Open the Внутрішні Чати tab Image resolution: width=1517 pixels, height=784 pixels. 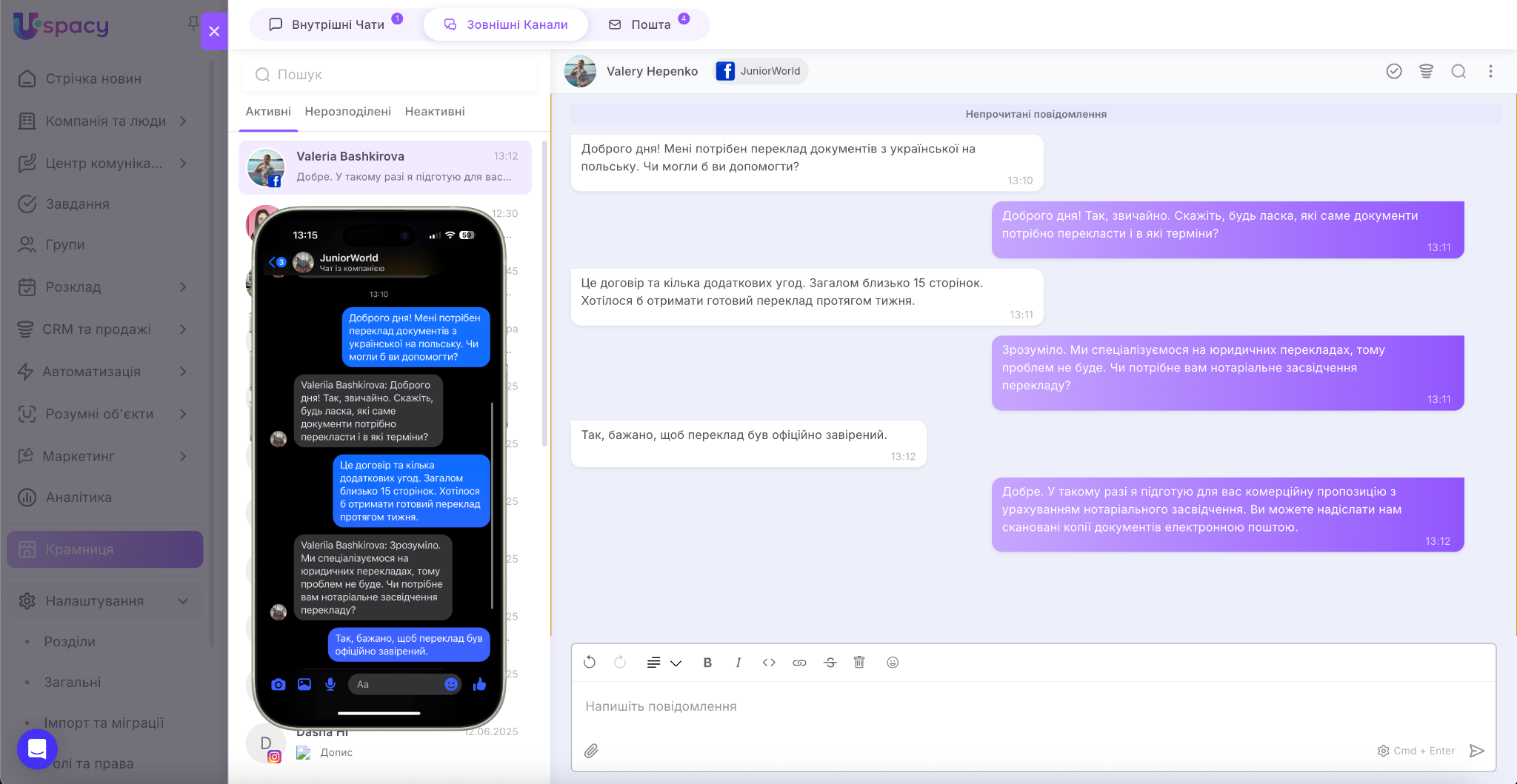337,24
